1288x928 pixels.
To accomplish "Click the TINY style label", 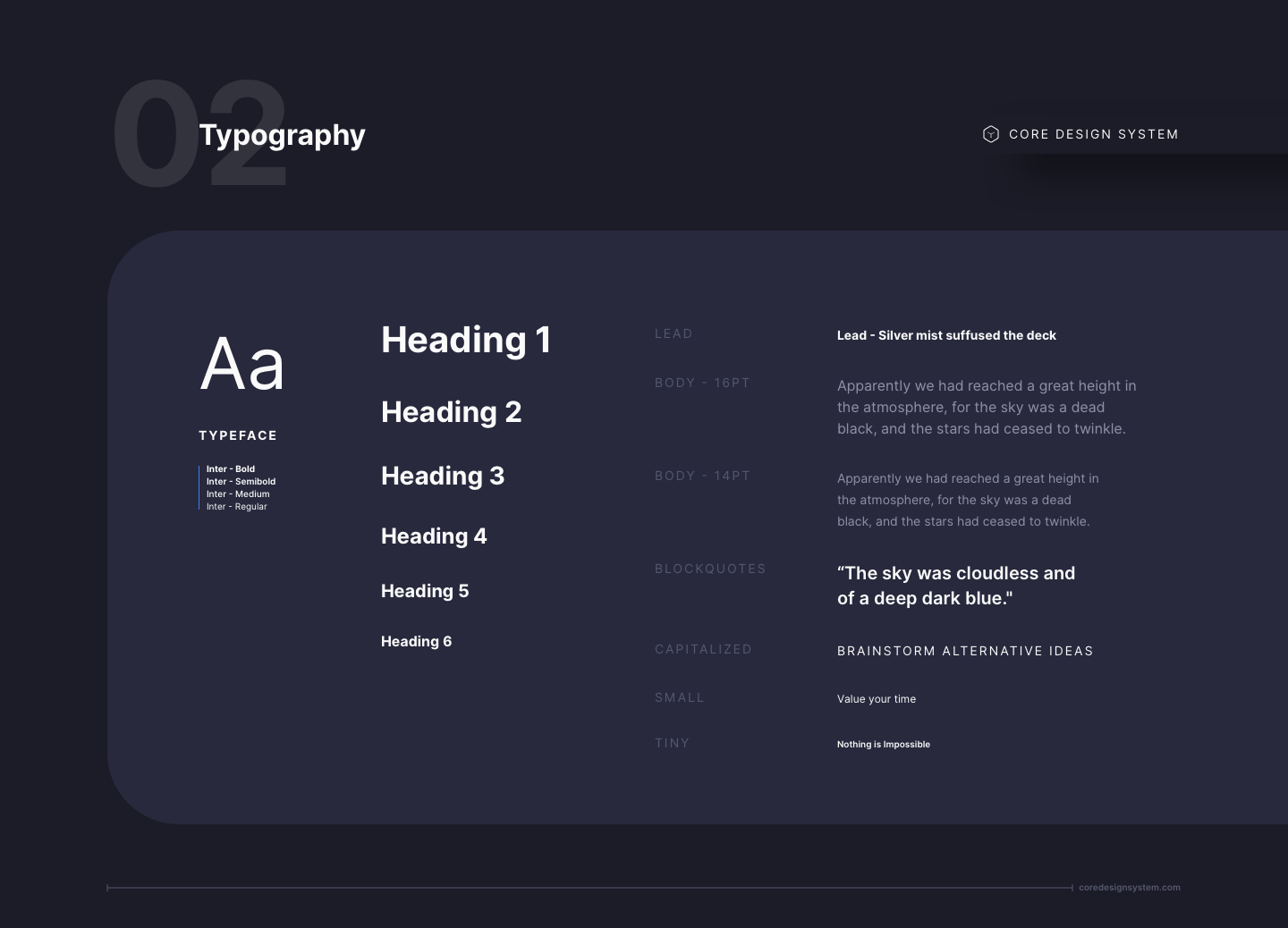I will (672, 743).
